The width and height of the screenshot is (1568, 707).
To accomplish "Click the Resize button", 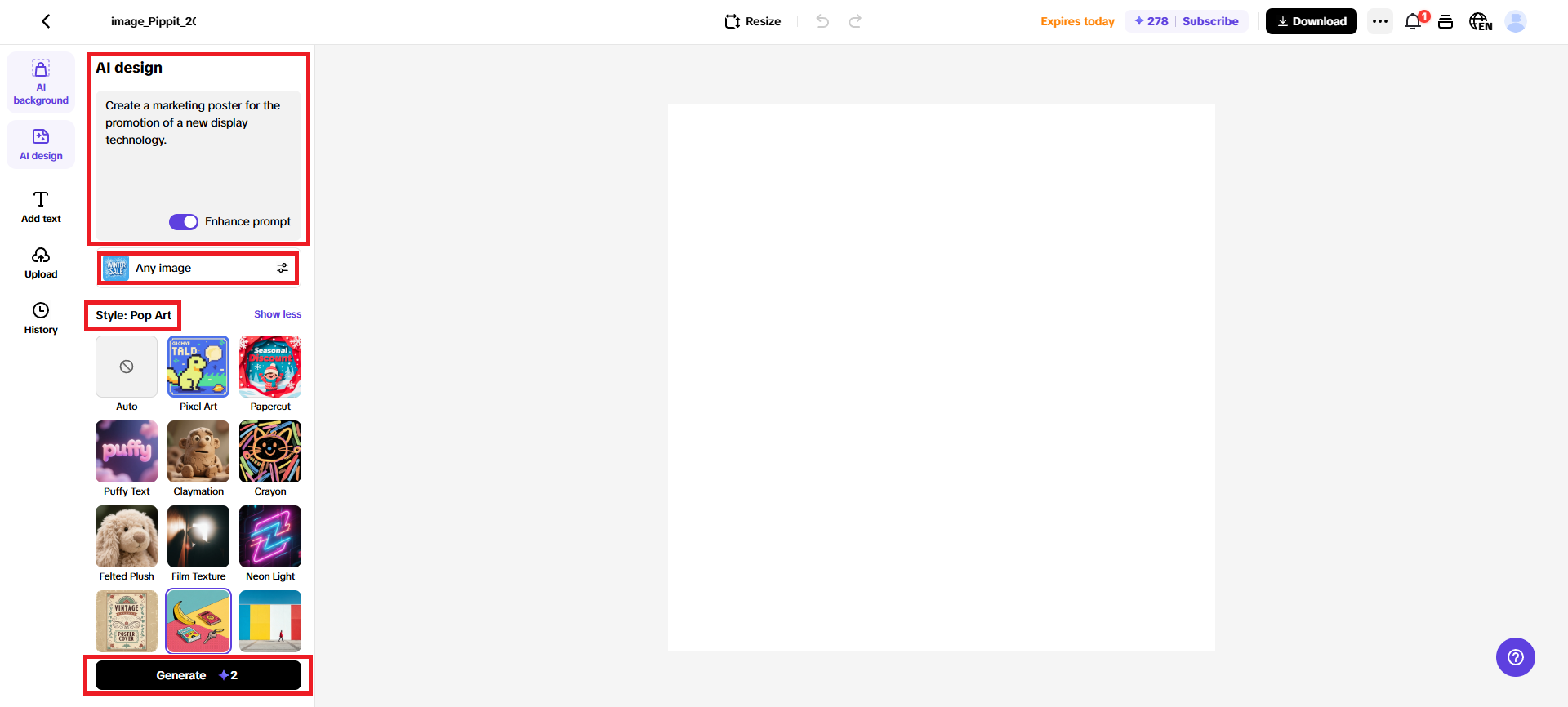I will [753, 21].
